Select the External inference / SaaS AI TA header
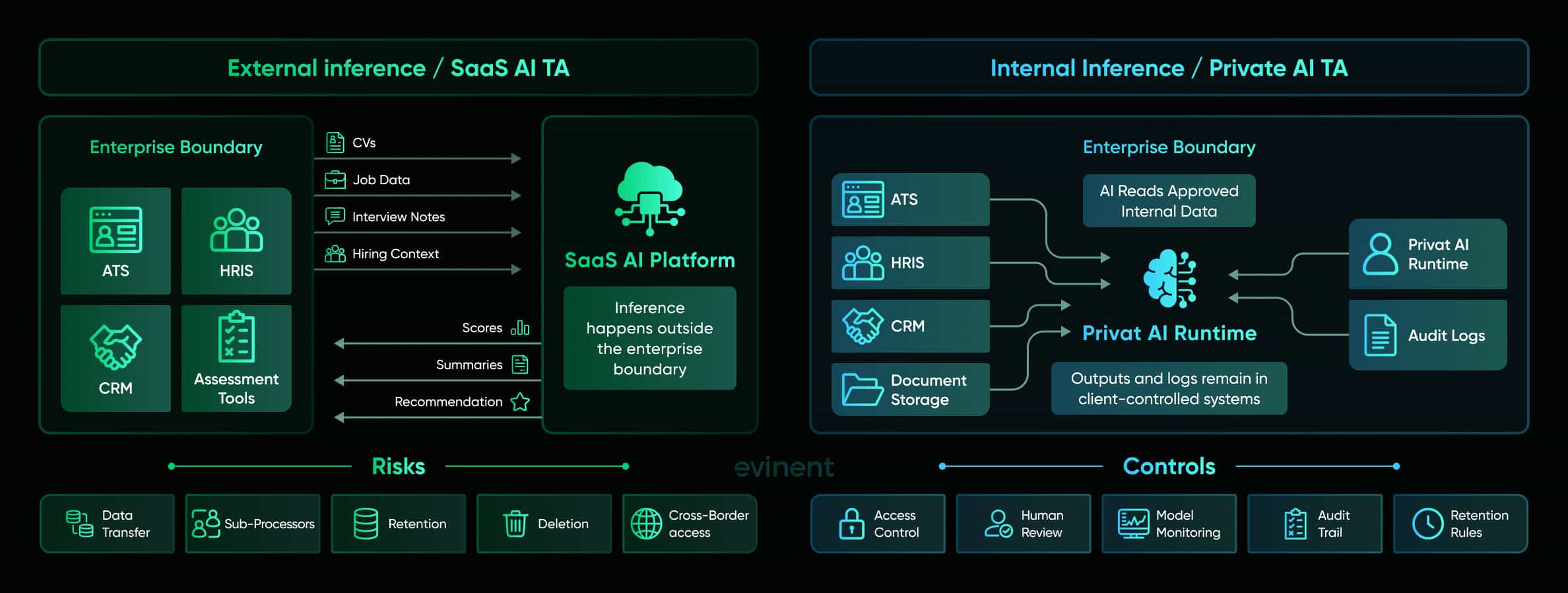Screen dimensions: 1568x593 pos(399,67)
